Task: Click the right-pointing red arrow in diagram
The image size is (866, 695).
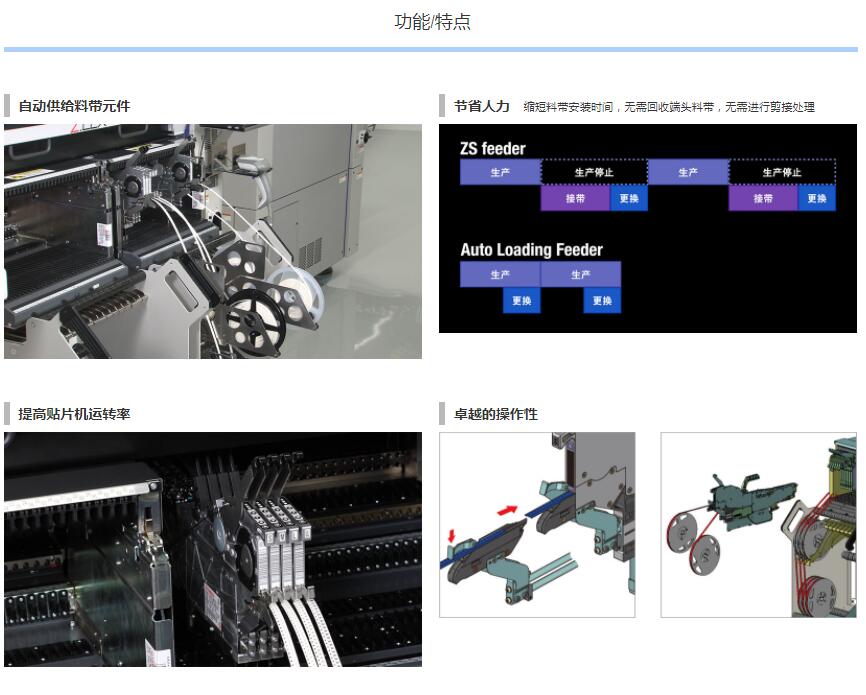Action: coord(509,511)
